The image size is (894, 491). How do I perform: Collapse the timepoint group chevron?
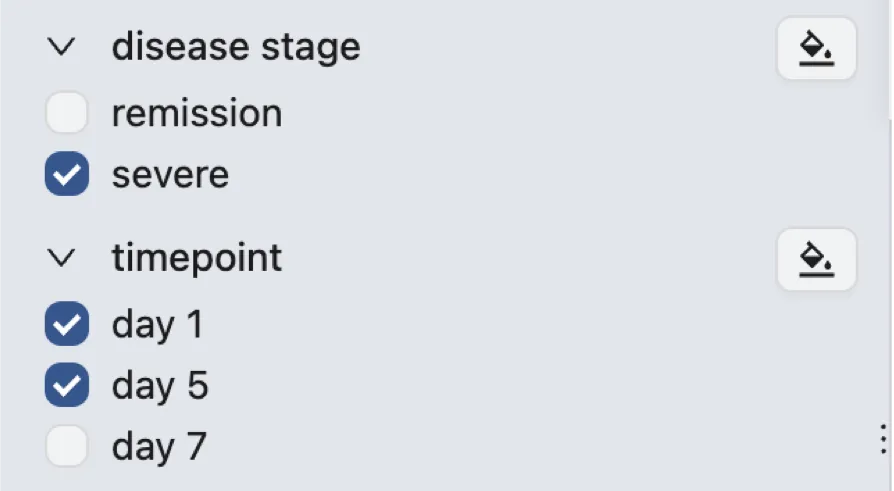(62, 259)
